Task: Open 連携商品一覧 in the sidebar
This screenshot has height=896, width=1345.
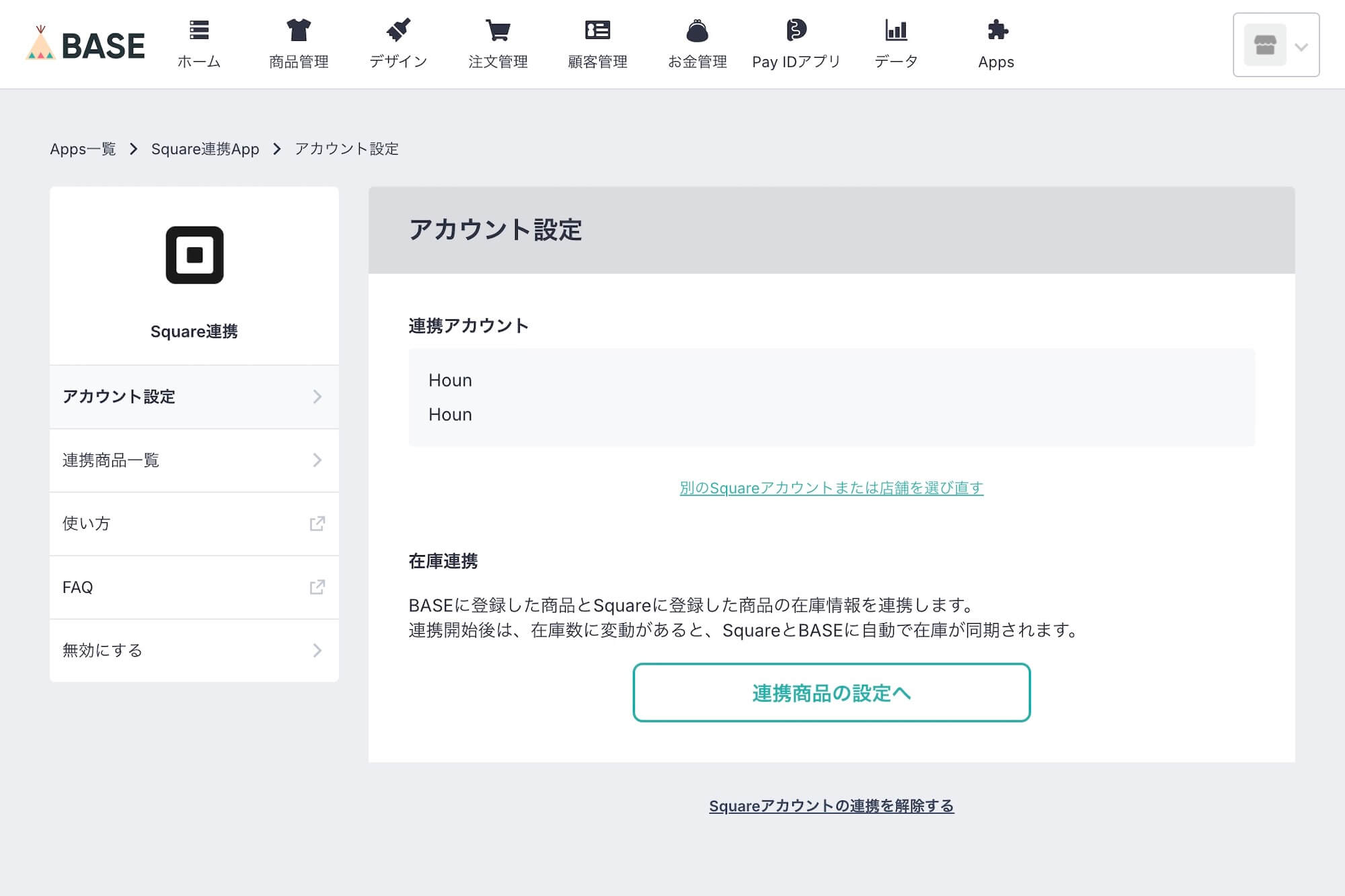Action: [194, 460]
